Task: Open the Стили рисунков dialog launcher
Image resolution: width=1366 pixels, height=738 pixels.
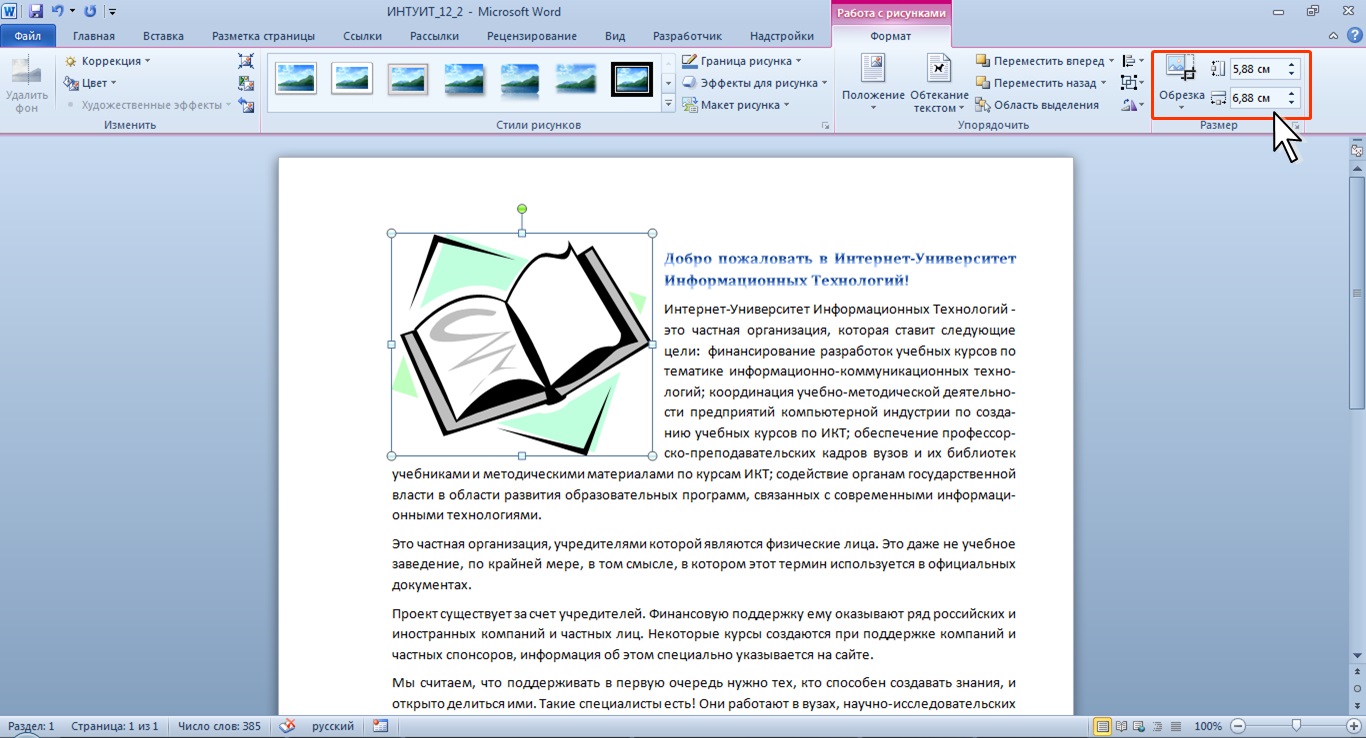Action: pyautogui.click(x=825, y=126)
